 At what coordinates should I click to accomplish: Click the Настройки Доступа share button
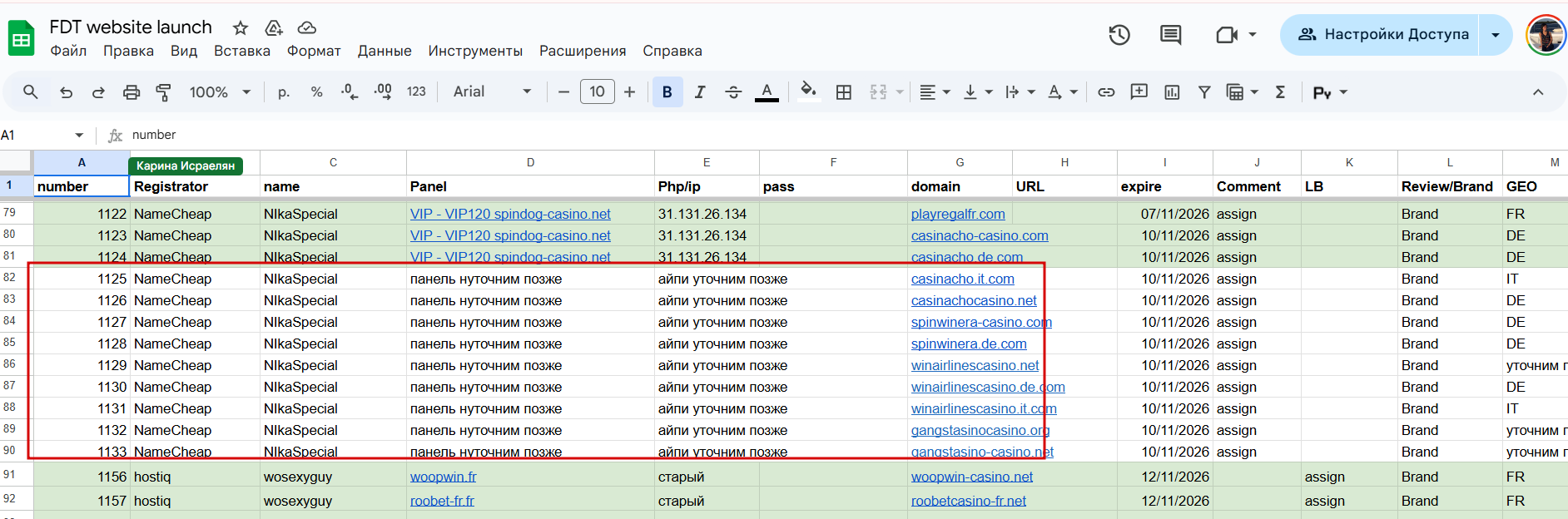[x=1380, y=35]
